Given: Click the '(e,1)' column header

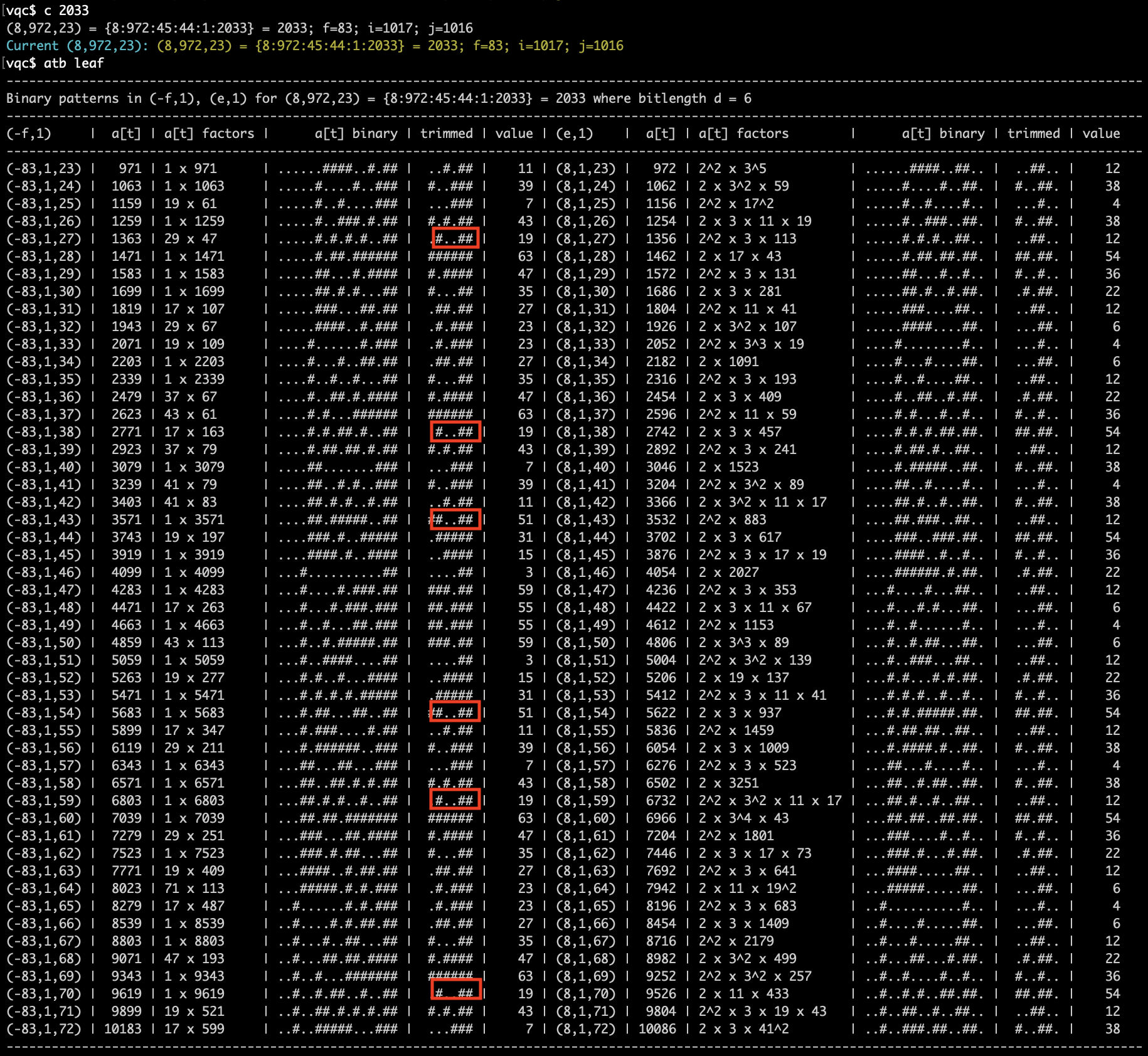Looking at the screenshot, I should coord(575,134).
